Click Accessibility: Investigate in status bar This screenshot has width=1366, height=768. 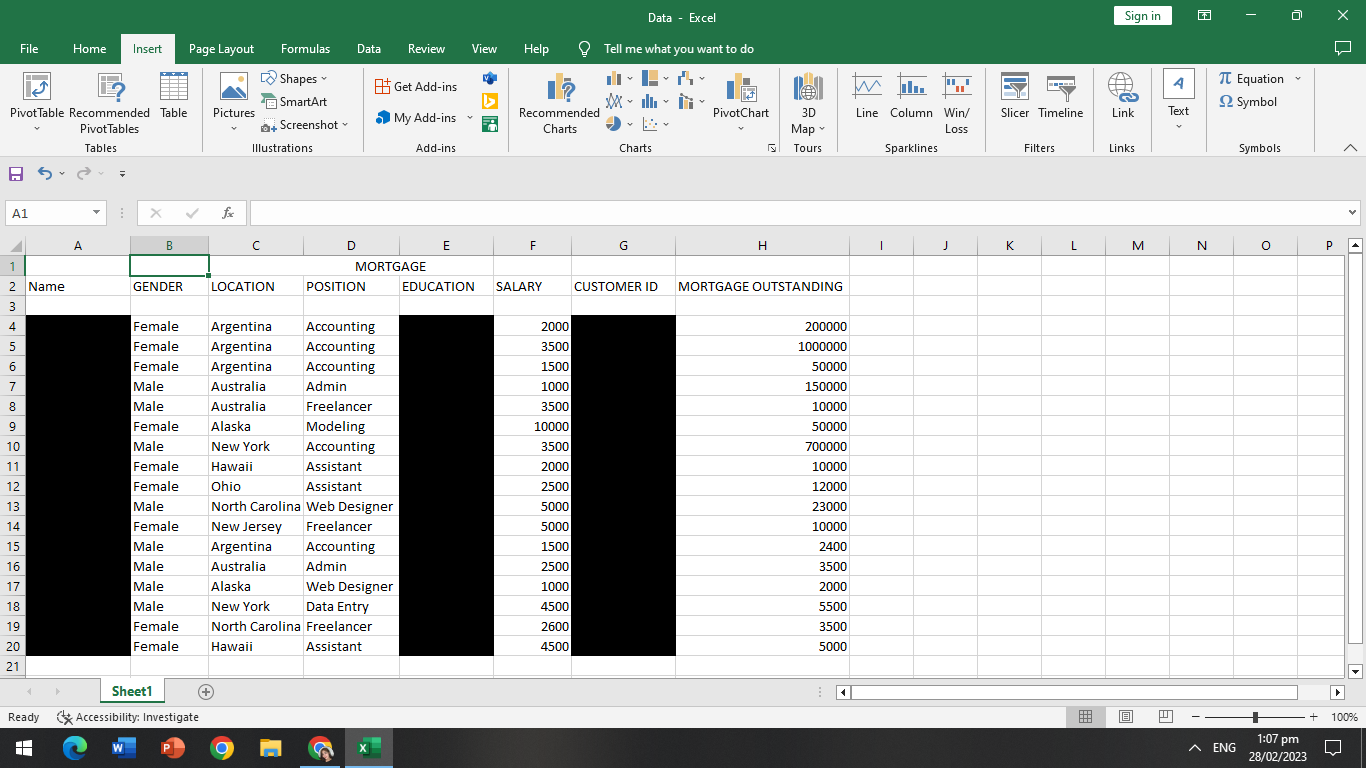coord(128,717)
